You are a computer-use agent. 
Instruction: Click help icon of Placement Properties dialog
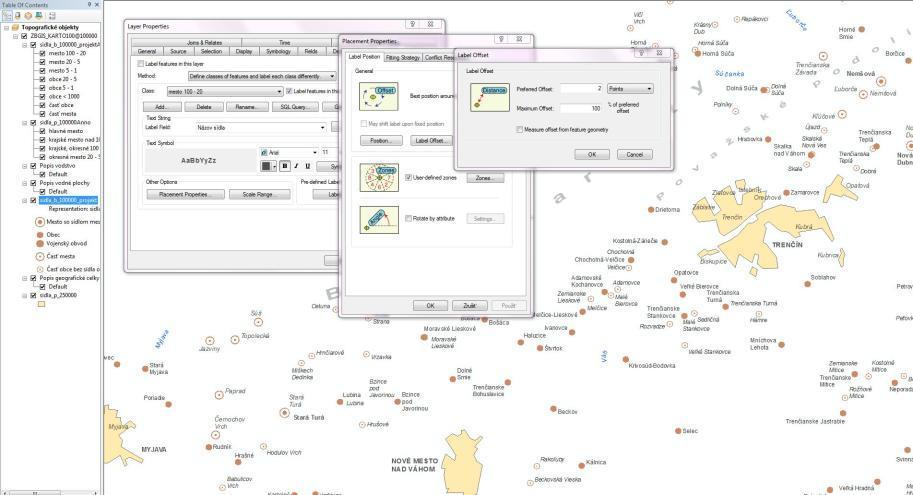click(x=501, y=39)
